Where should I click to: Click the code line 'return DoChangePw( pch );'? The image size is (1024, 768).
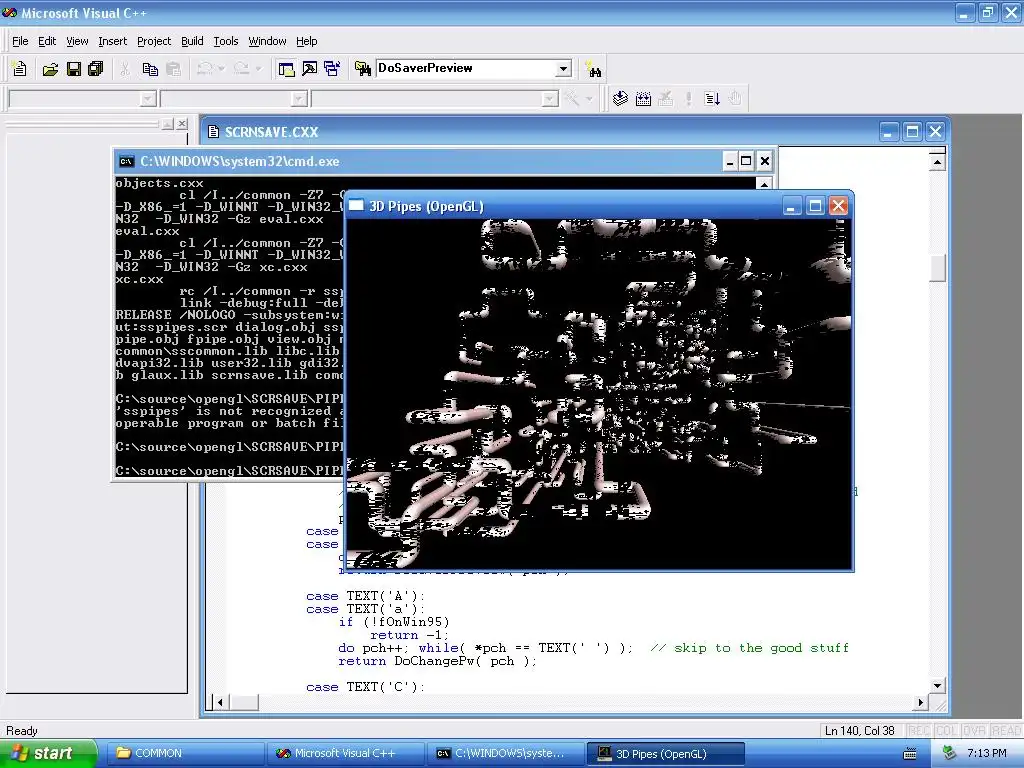coord(437,661)
